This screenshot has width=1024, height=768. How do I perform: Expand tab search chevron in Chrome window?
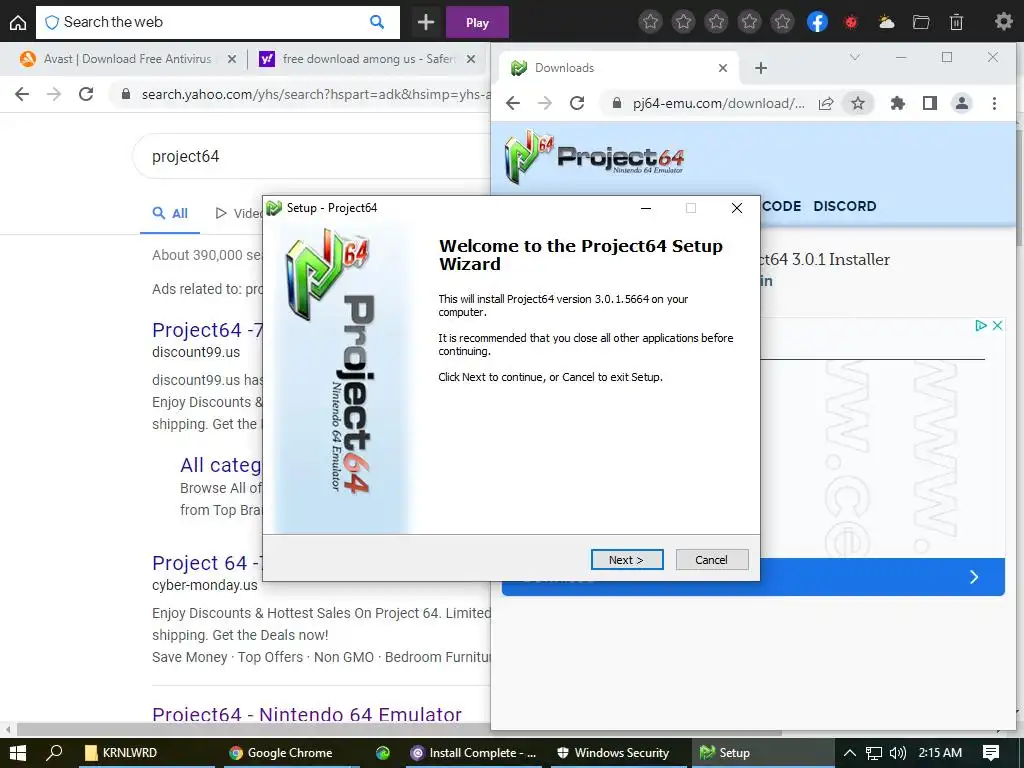[854, 57]
